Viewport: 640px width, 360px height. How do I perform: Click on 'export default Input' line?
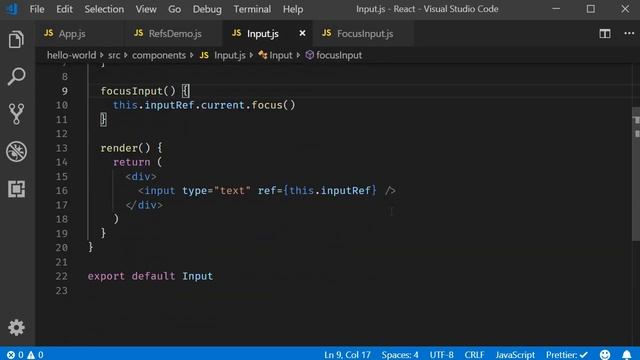(150, 276)
